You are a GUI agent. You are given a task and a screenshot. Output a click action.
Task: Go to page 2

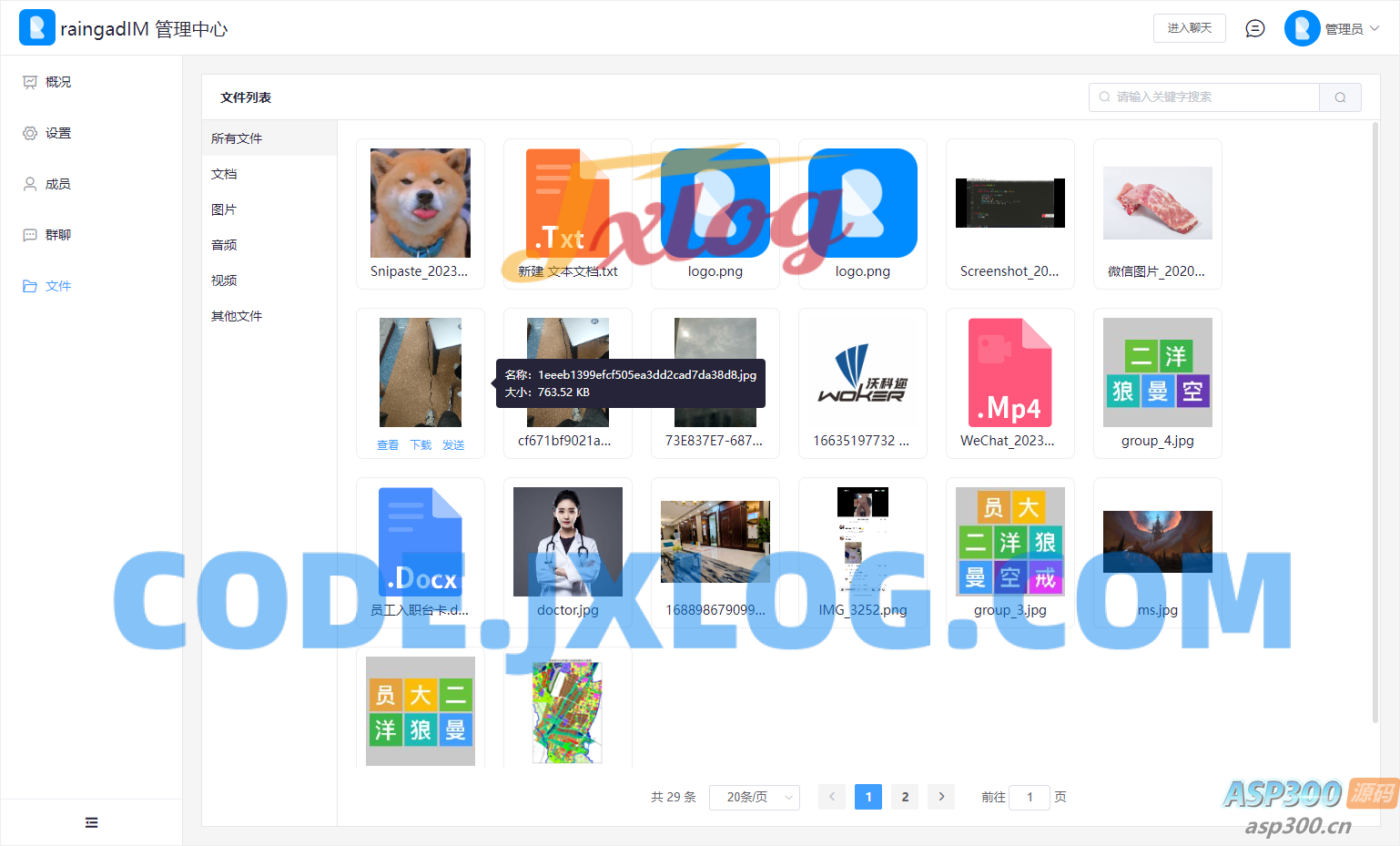click(x=905, y=797)
